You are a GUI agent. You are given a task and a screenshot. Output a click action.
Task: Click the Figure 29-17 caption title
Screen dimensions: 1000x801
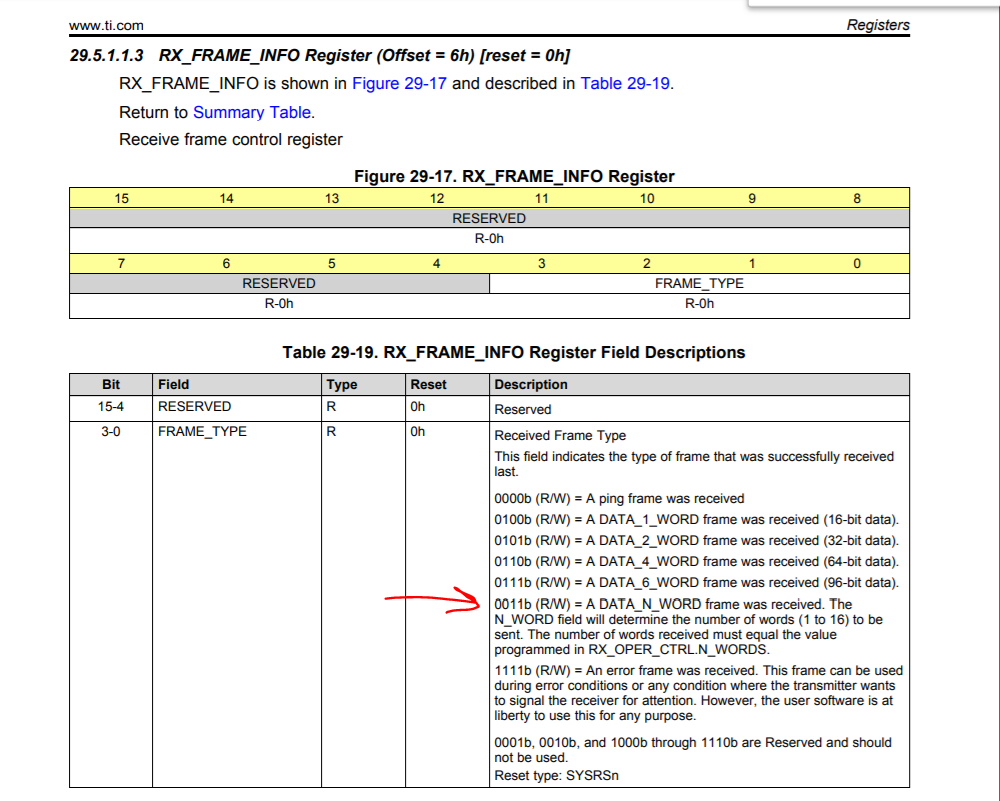coord(514,176)
